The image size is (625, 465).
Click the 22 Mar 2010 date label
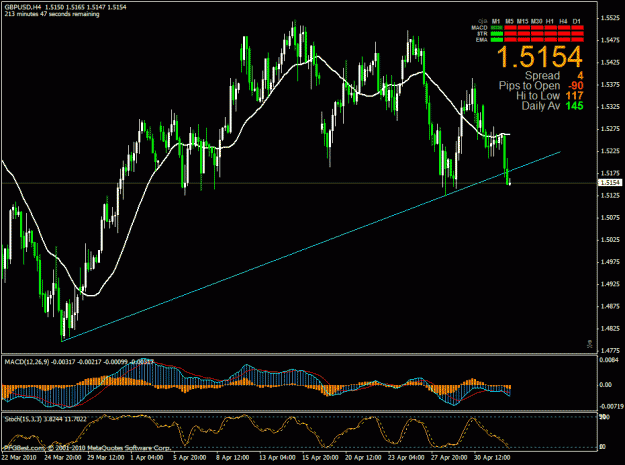click(x=19, y=457)
